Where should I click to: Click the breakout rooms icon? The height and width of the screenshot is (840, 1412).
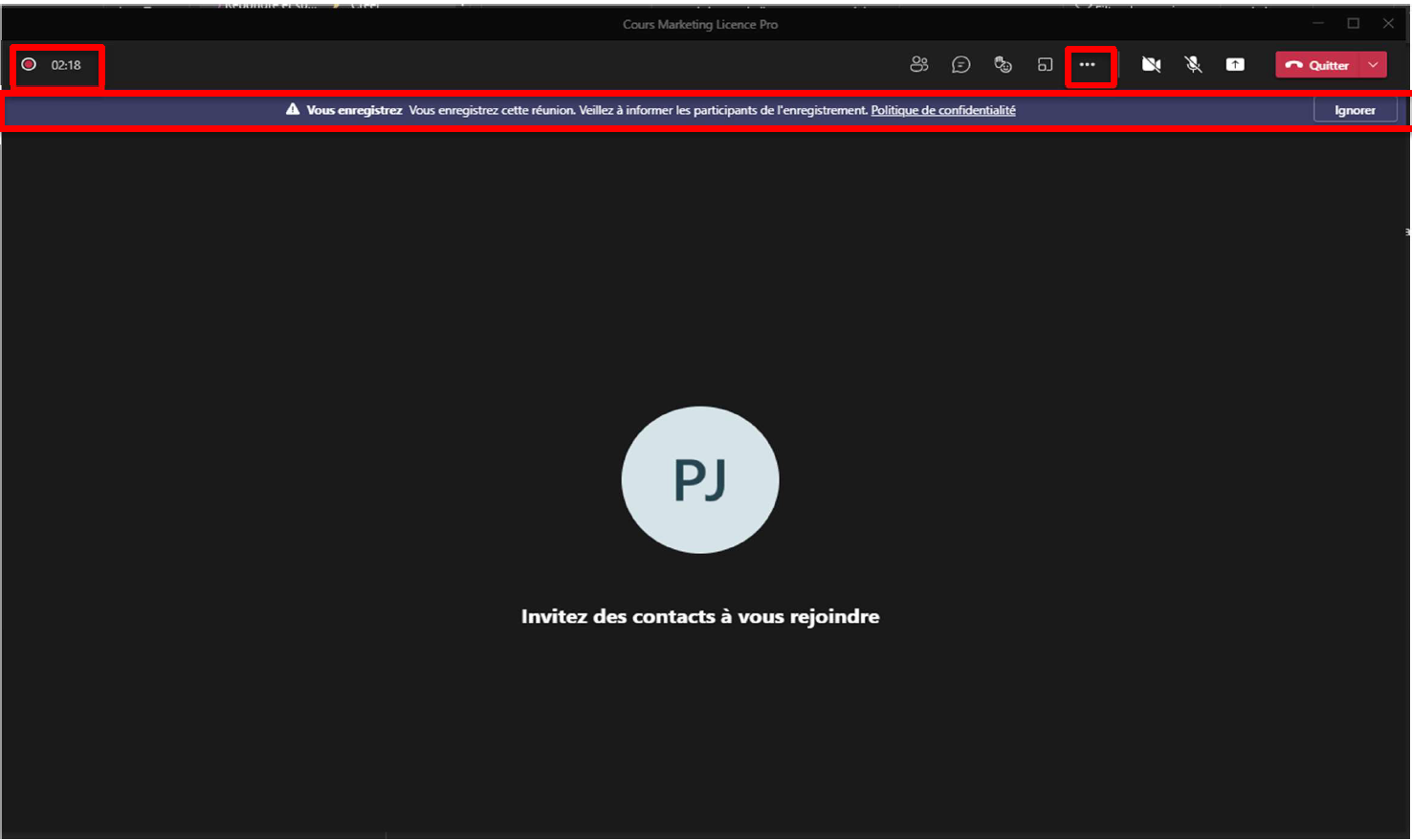1045,64
